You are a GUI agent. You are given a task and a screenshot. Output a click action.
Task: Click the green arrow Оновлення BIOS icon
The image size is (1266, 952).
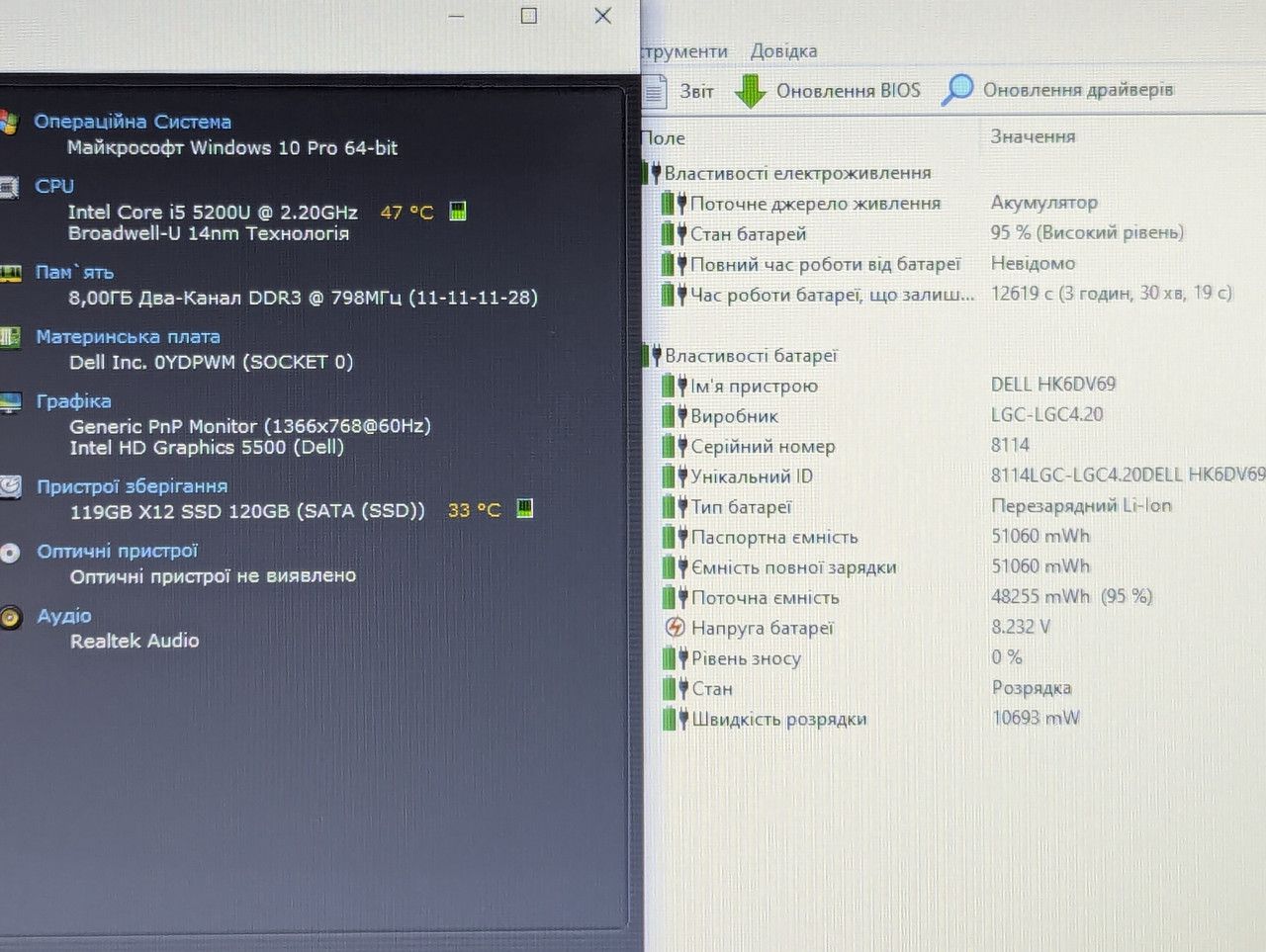point(751,90)
